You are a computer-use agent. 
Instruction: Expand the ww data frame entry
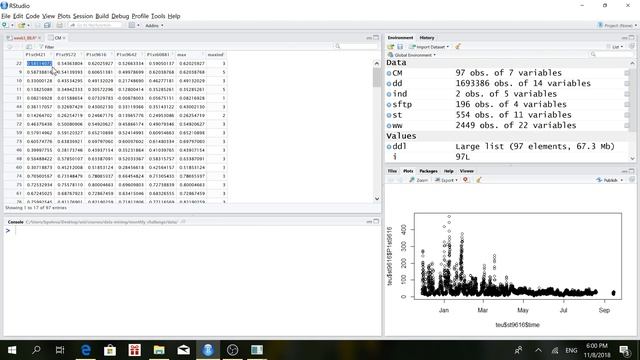click(x=389, y=126)
